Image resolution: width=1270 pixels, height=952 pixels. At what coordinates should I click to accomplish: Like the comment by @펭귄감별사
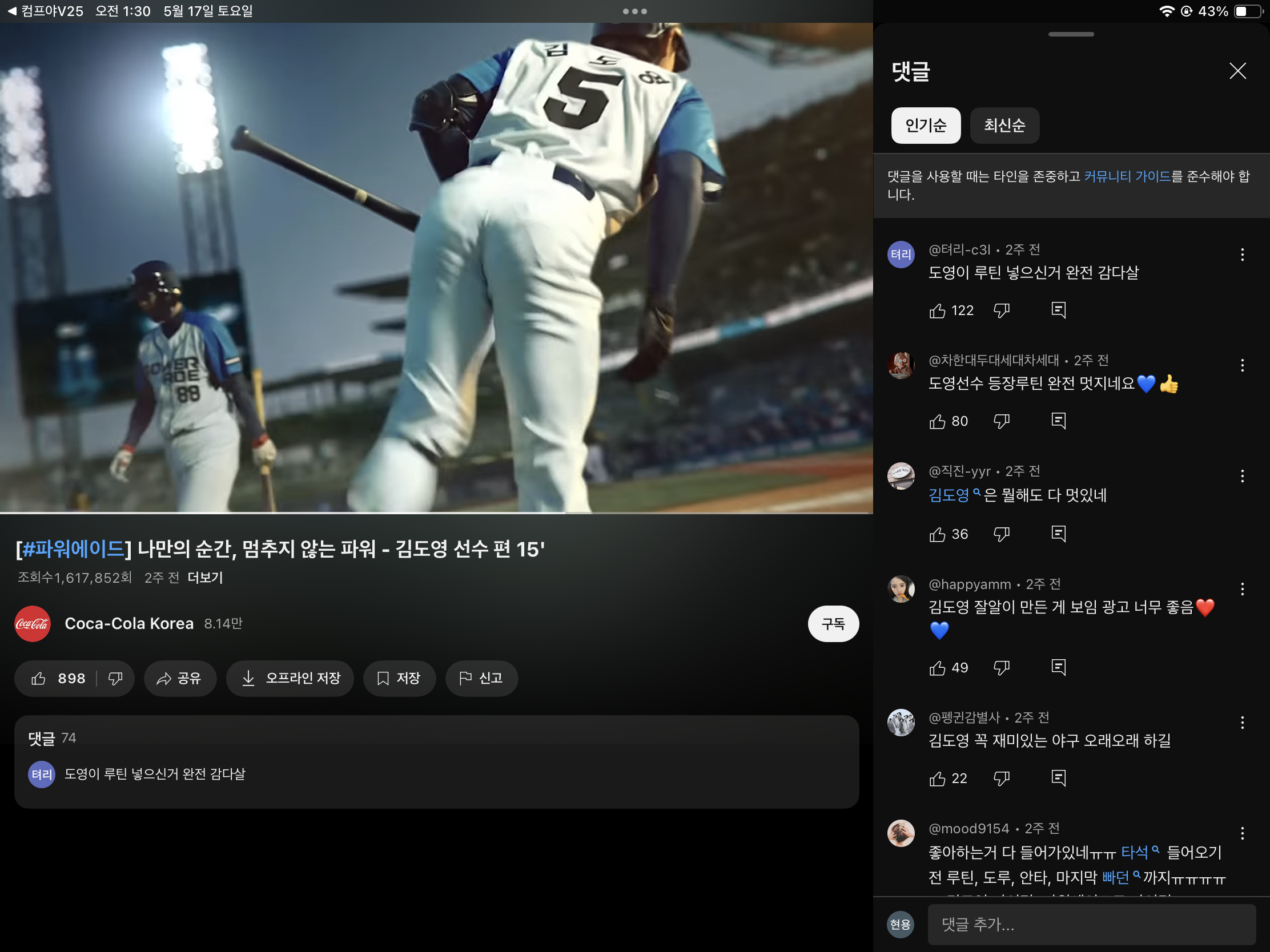click(937, 778)
